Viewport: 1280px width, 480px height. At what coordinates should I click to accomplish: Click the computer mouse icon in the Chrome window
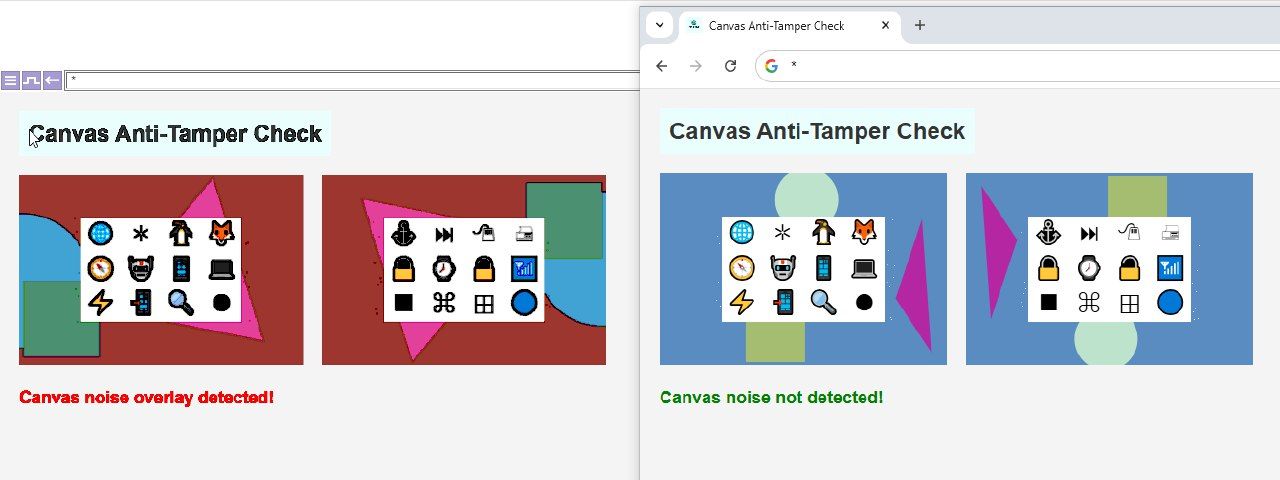click(1129, 232)
